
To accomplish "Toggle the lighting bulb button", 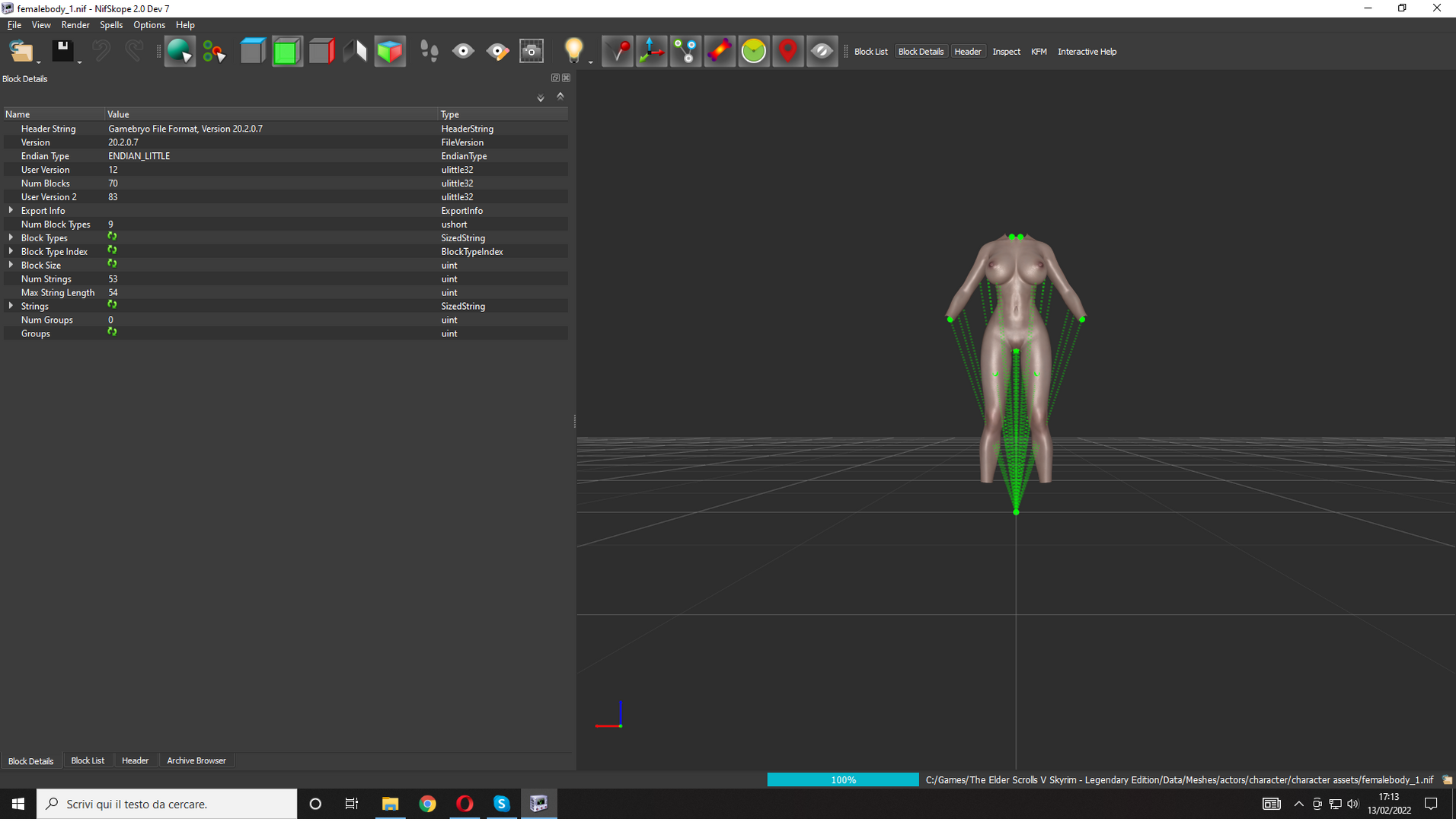I will click(x=573, y=51).
